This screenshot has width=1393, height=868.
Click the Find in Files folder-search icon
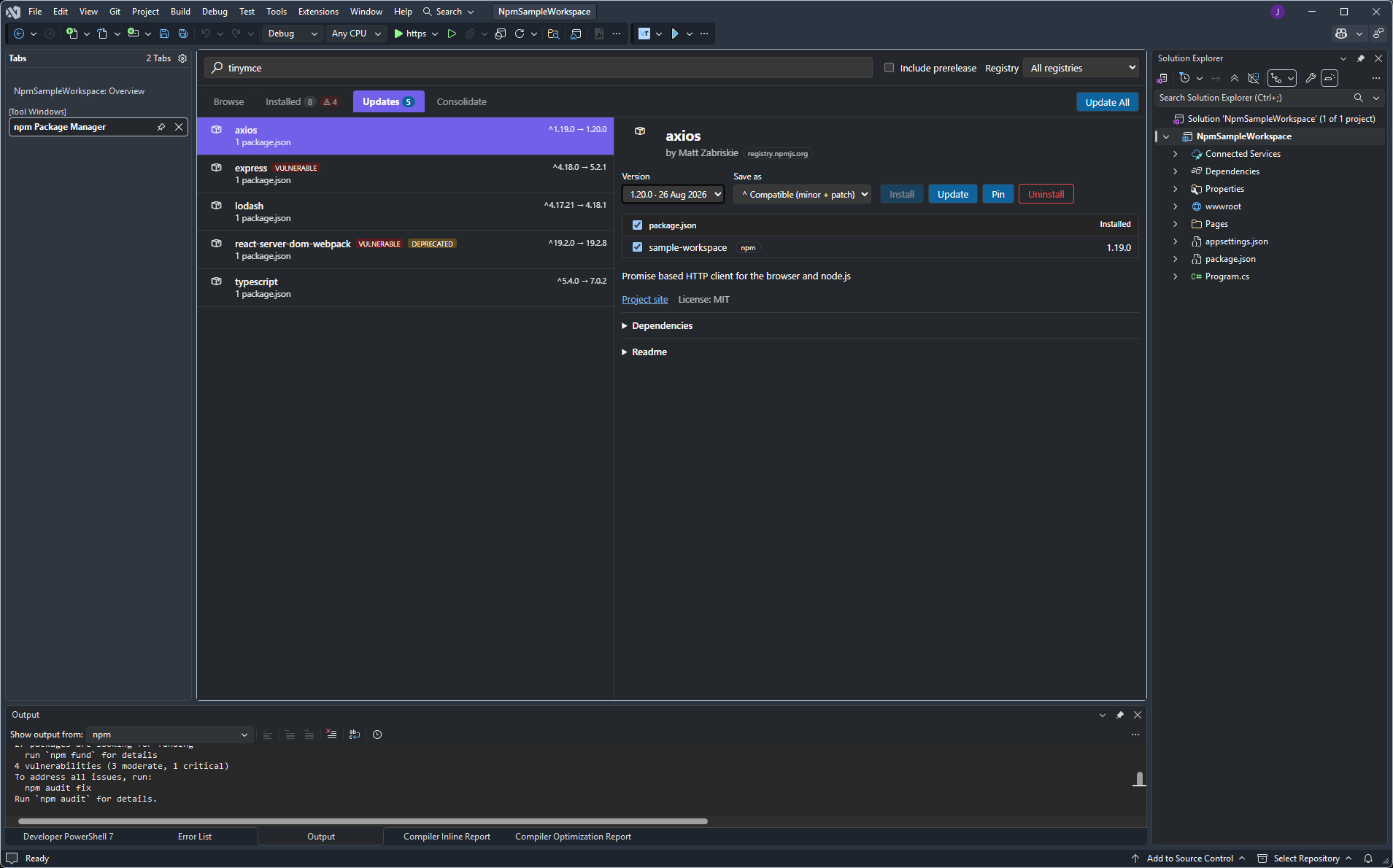[x=553, y=34]
